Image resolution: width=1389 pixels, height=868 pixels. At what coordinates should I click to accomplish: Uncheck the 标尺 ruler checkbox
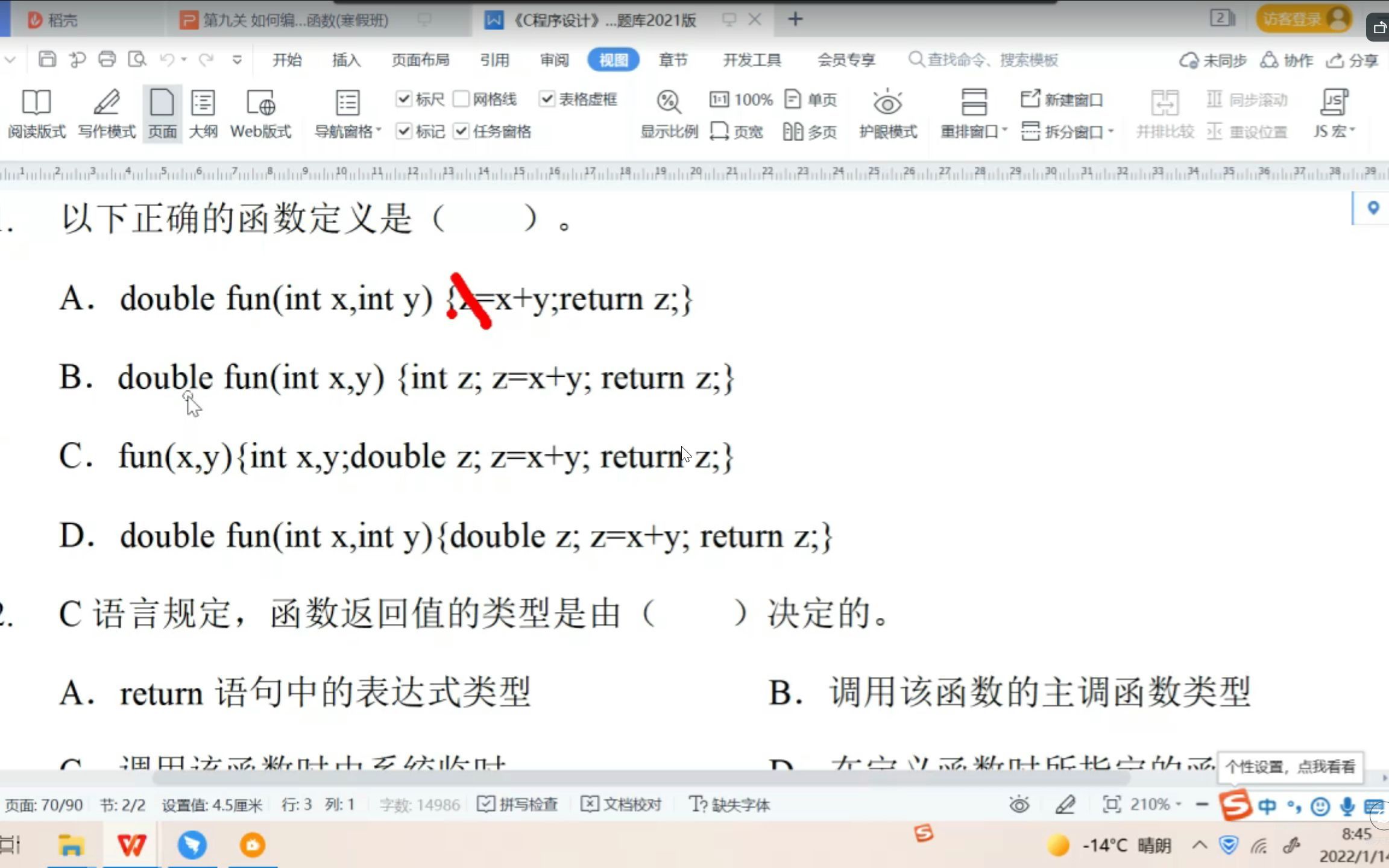pyautogui.click(x=405, y=99)
